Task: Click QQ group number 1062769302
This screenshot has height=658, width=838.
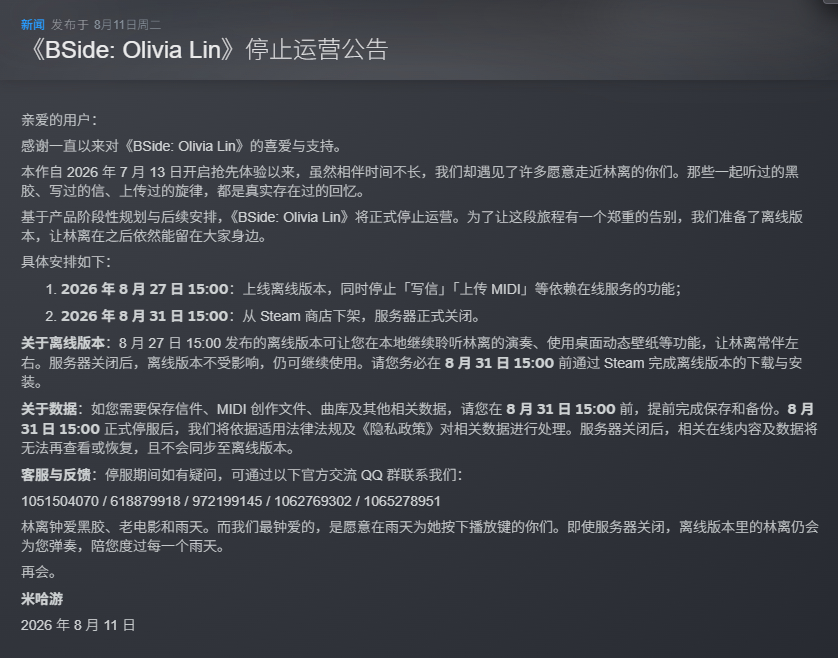Action: (313, 501)
